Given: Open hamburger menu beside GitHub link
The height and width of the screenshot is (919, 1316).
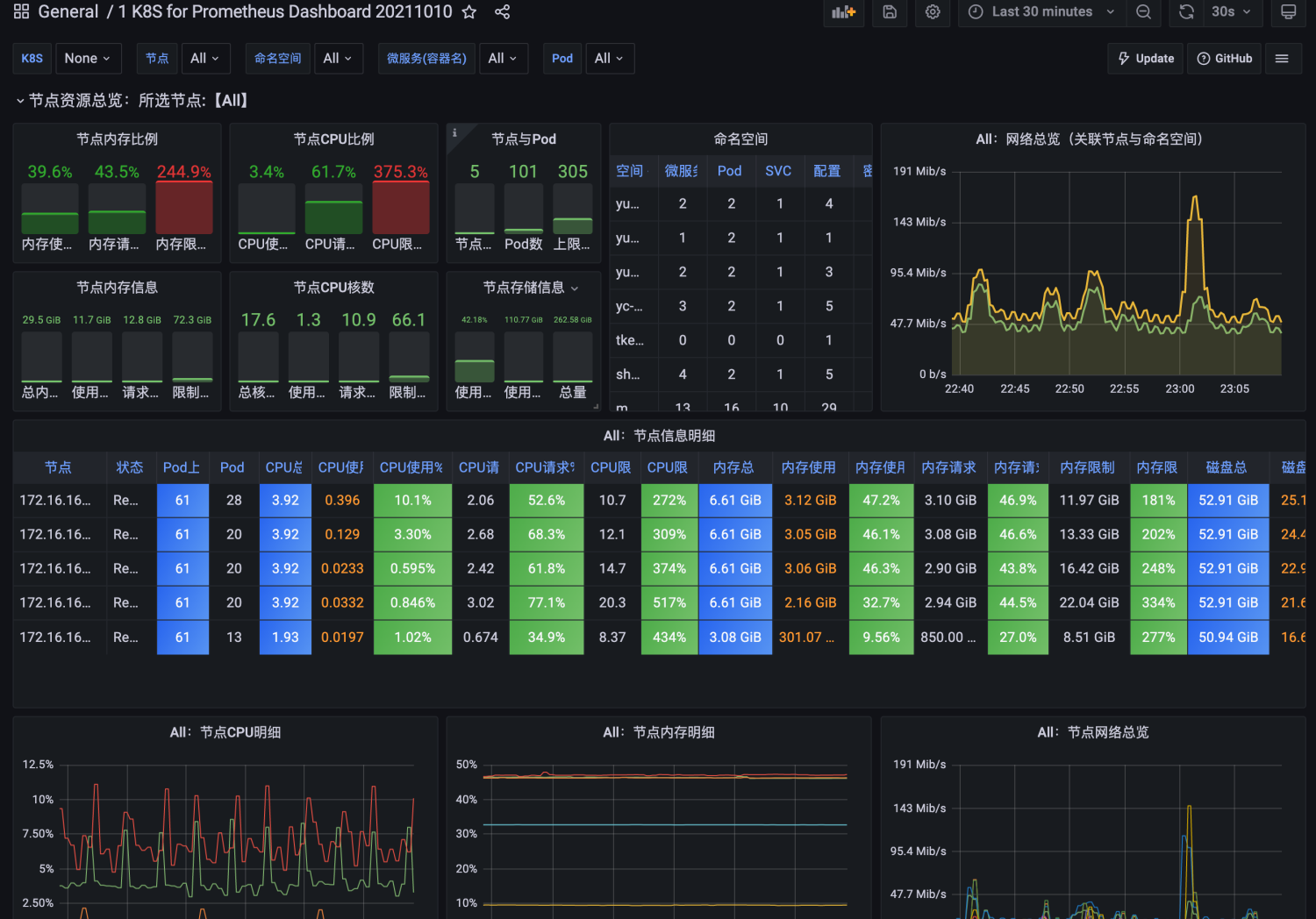Looking at the screenshot, I should [1282, 59].
